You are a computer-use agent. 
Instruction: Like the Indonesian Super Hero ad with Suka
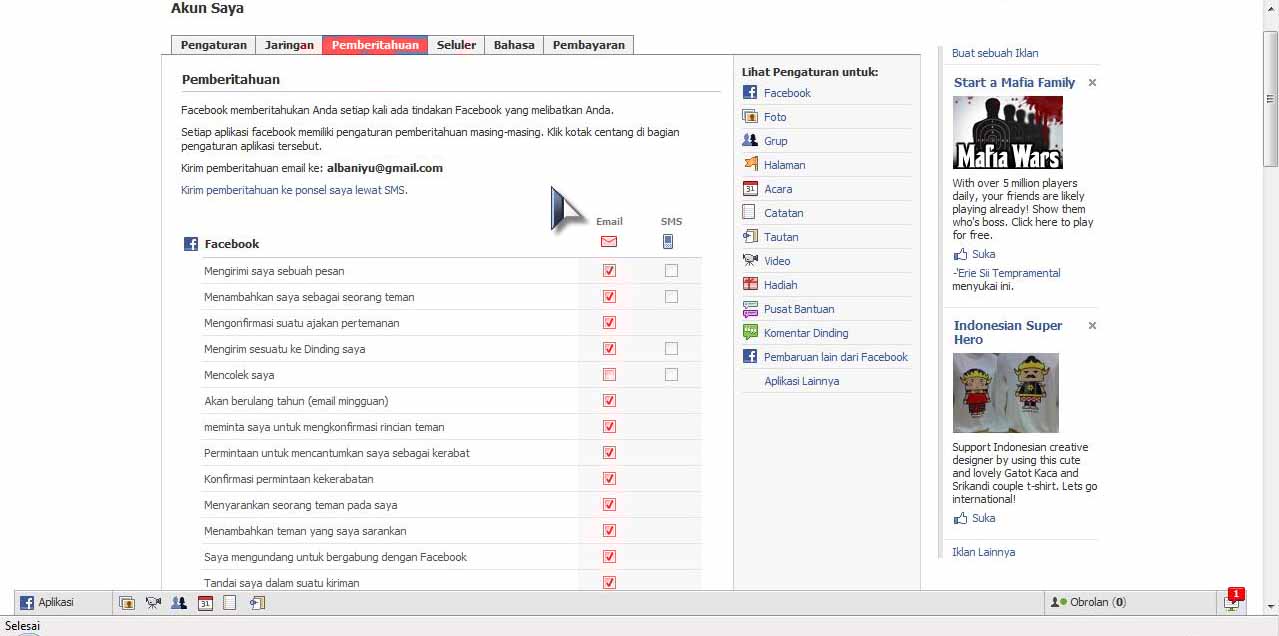[x=975, y=518]
